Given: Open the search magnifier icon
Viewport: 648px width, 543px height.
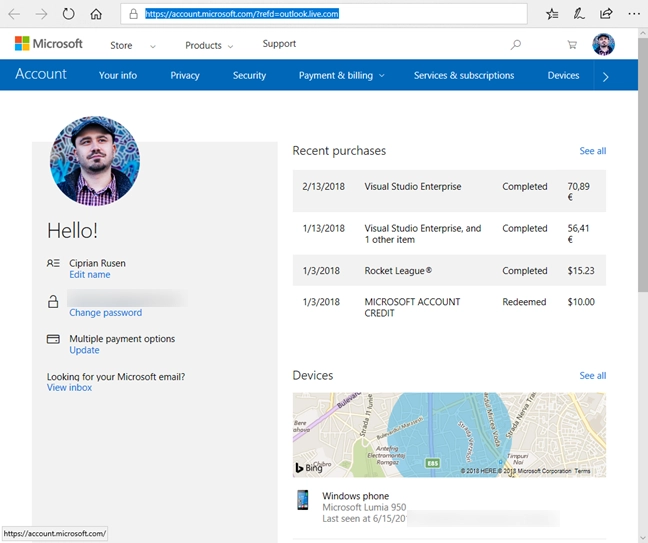Looking at the screenshot, I should (515, 44).
